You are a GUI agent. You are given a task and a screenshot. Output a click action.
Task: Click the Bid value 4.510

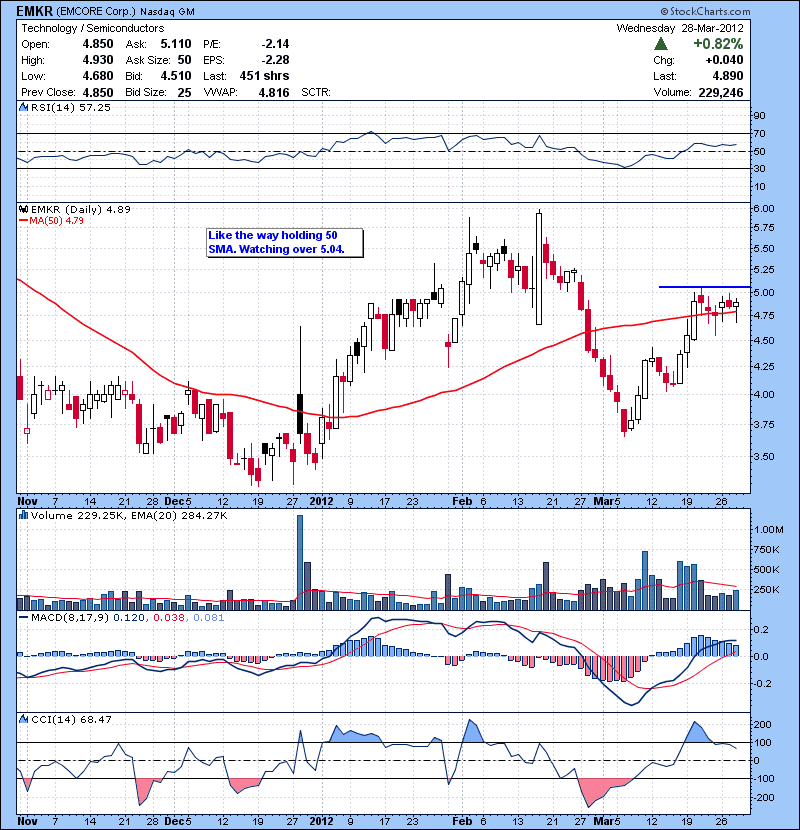[176, 76]
